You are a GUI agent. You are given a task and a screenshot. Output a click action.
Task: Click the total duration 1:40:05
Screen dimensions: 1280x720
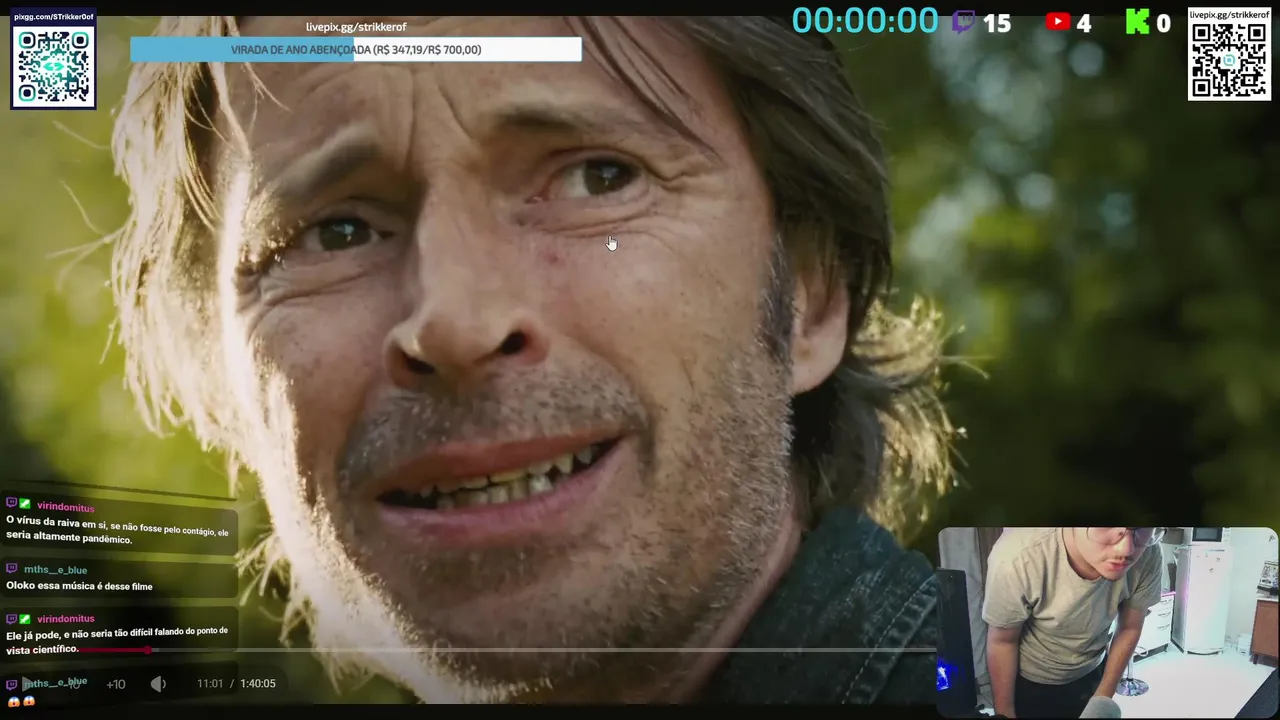point(258,684)
